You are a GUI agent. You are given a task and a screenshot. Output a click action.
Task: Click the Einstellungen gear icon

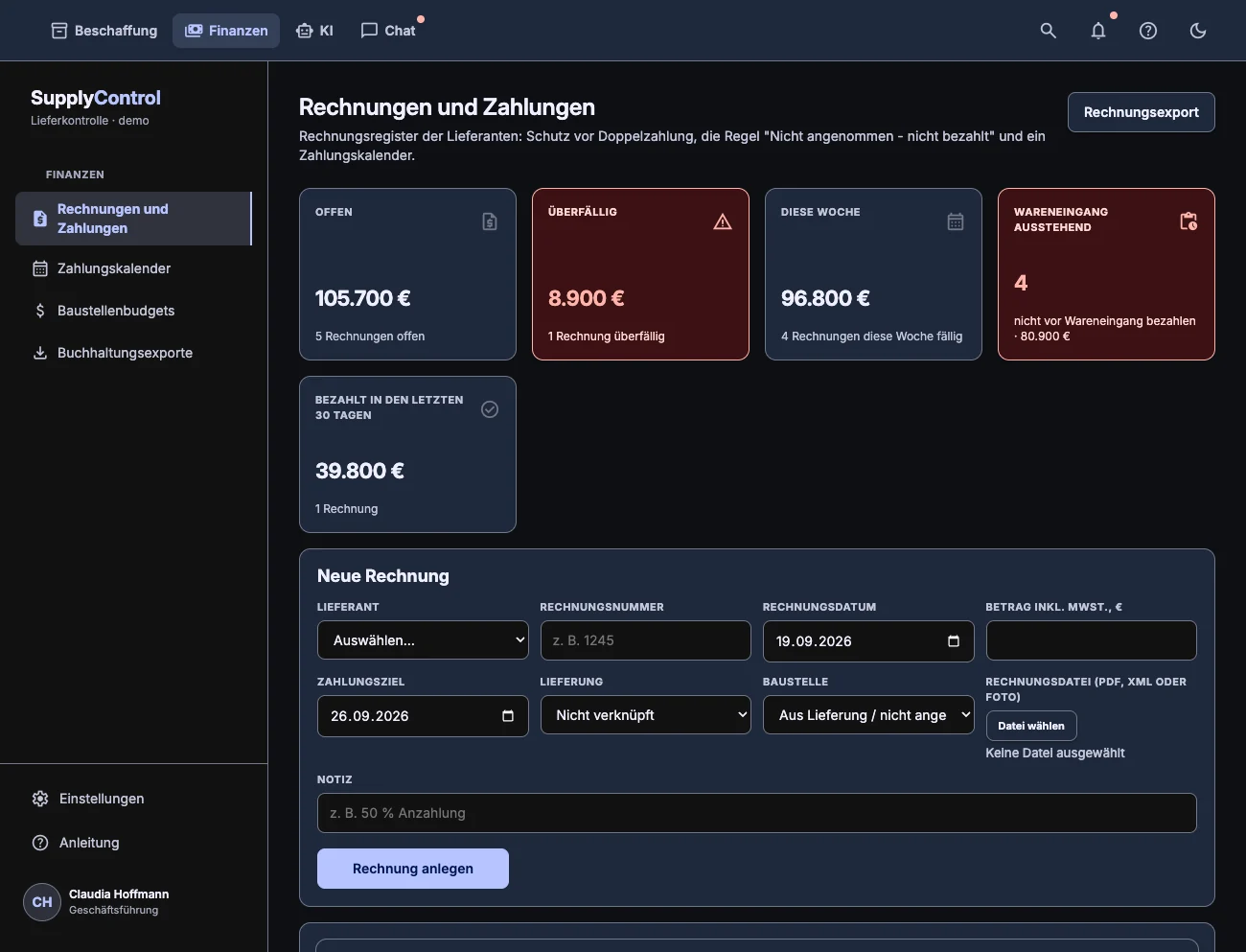pos(40,799)
